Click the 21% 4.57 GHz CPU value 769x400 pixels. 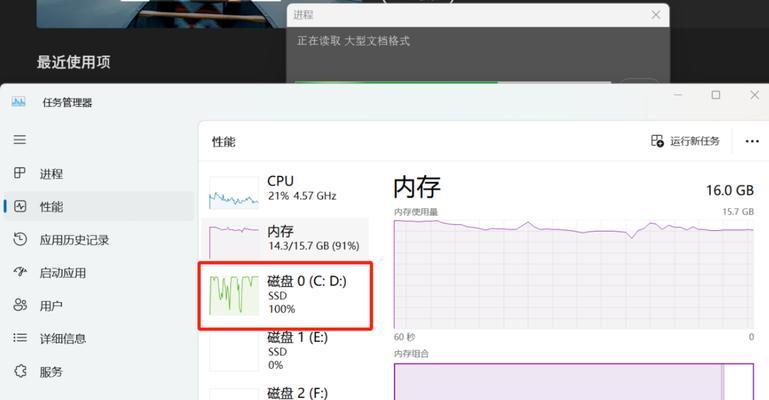[302, 196]
